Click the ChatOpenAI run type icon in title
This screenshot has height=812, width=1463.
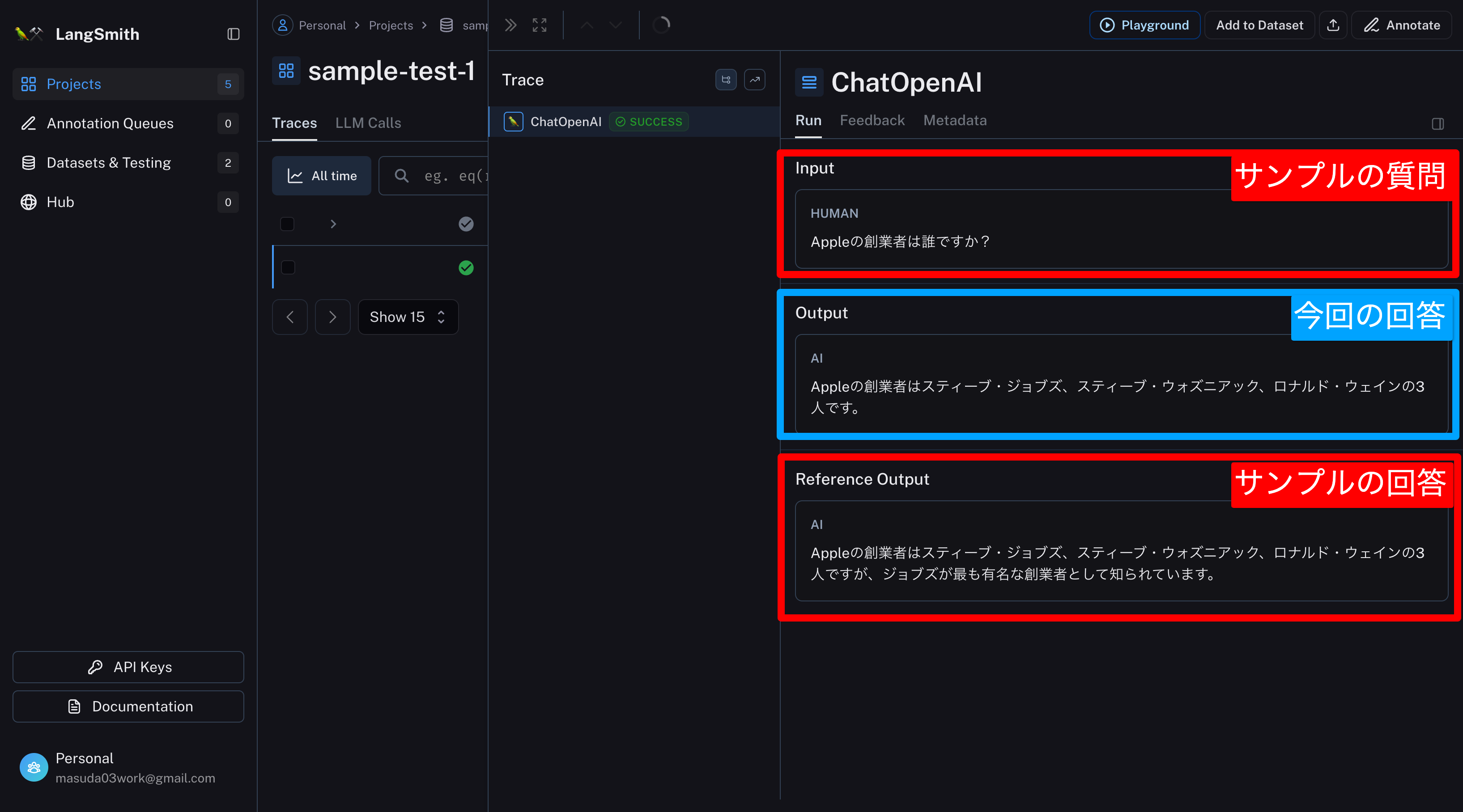809,82
